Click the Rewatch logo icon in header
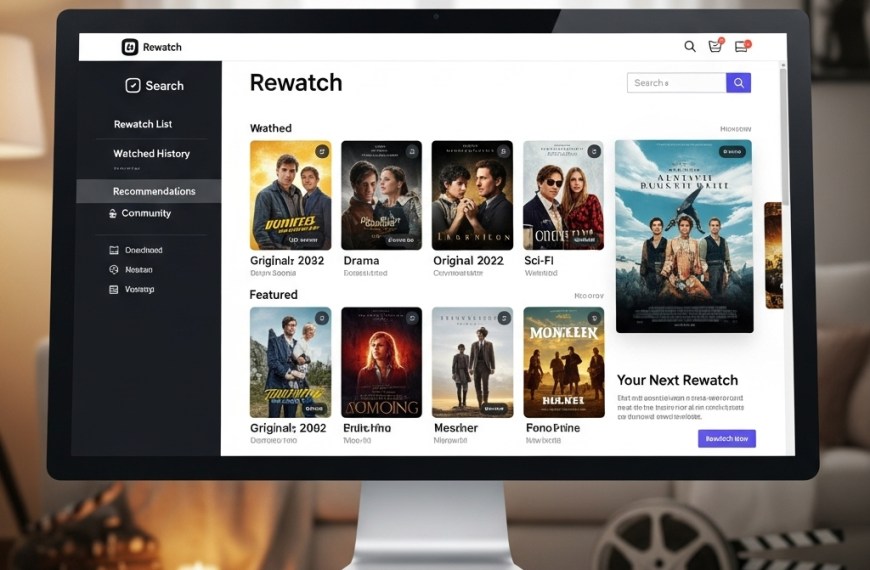870x570 pixels. pos(129,47)
